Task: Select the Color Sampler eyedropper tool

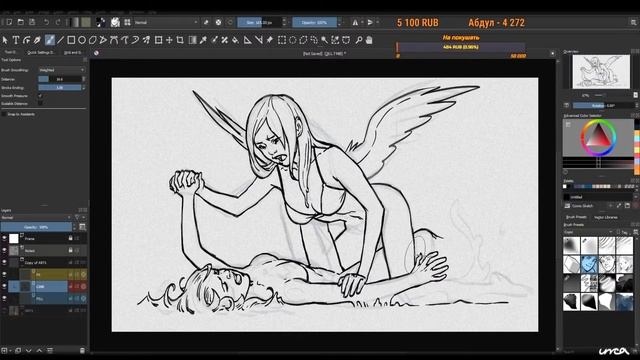Action: pyautogui.click(x=203, y=40)
